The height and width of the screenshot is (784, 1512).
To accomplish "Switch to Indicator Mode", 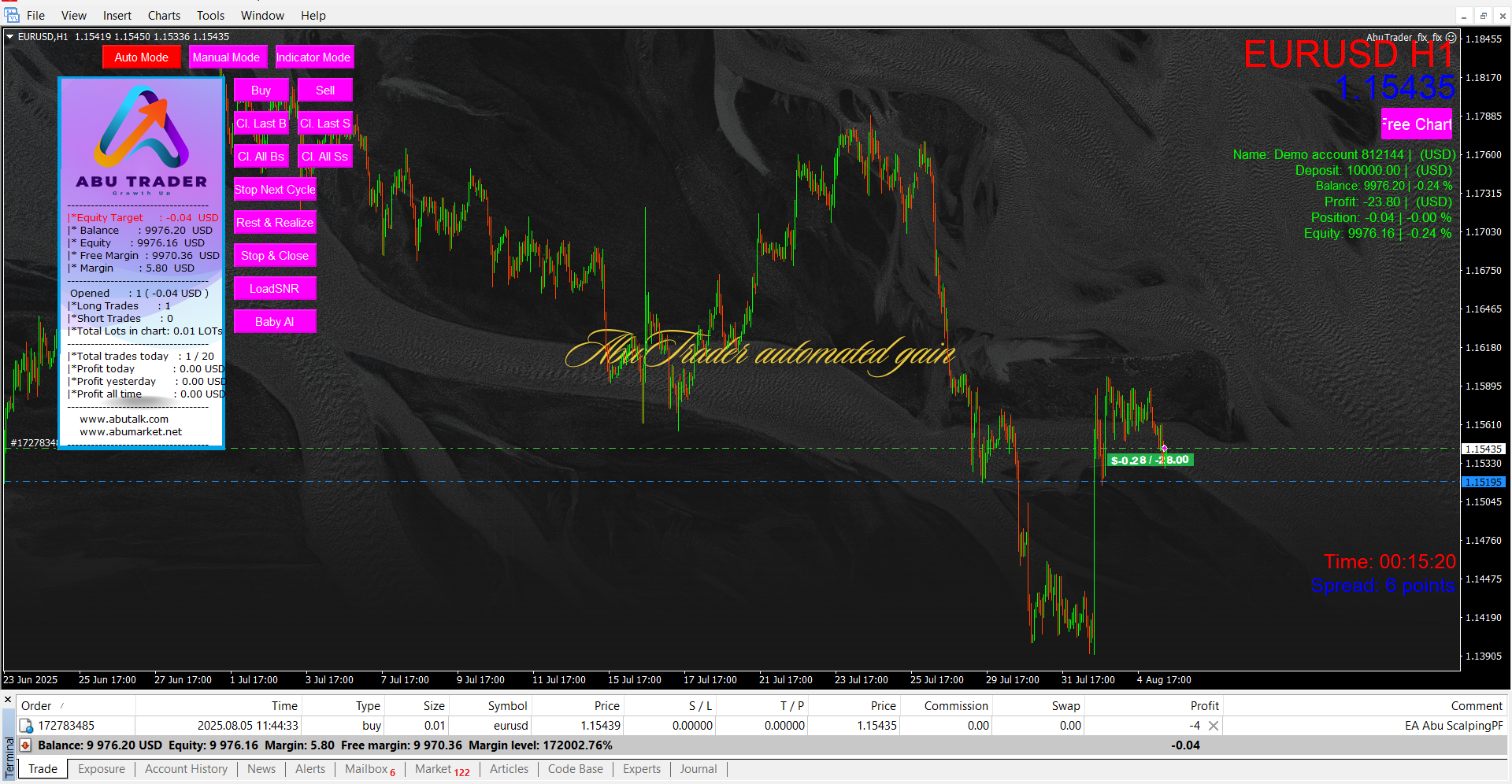I will 313,57.
